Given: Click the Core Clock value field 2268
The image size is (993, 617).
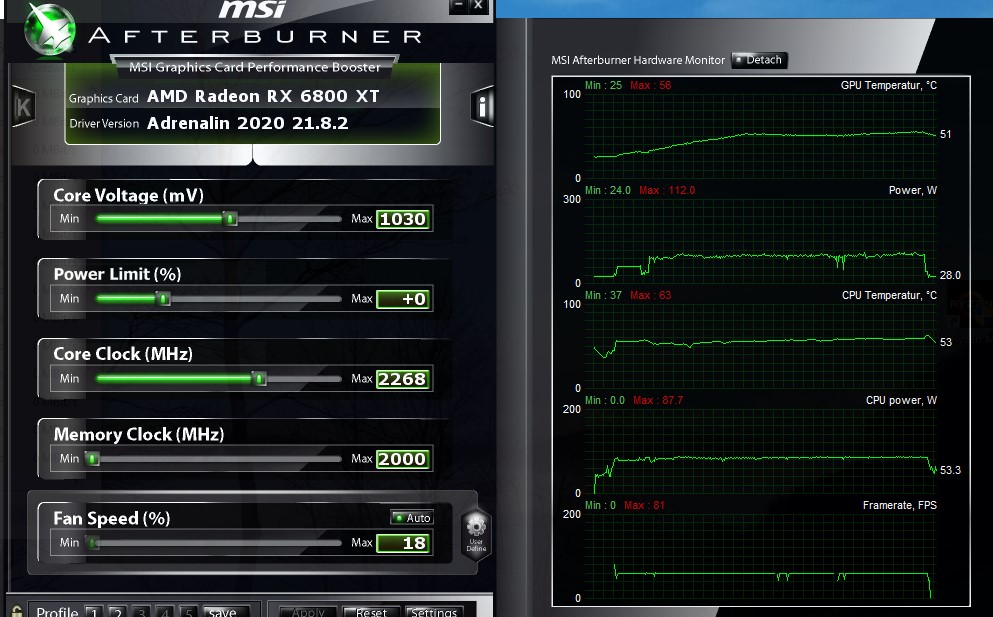Looking at the screenshot, I should coord(403,379).
